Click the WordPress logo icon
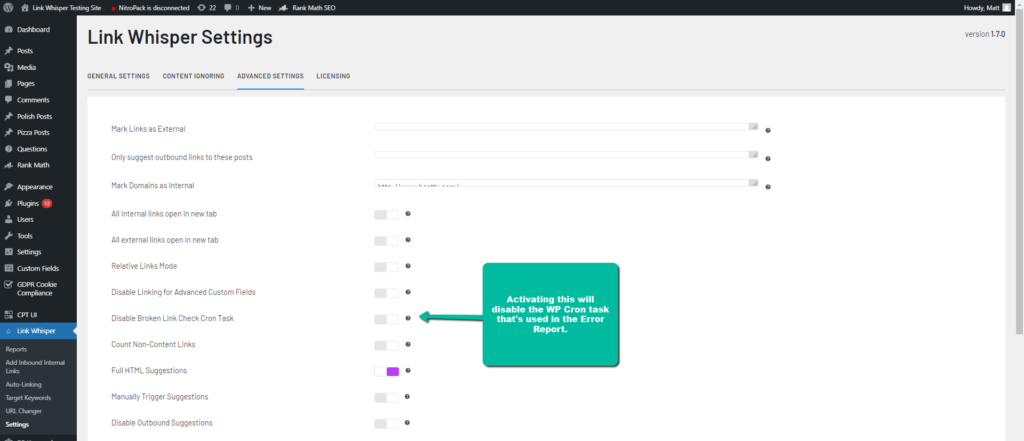The width and height of the screenshot is (1024, 441). [8, 8]
